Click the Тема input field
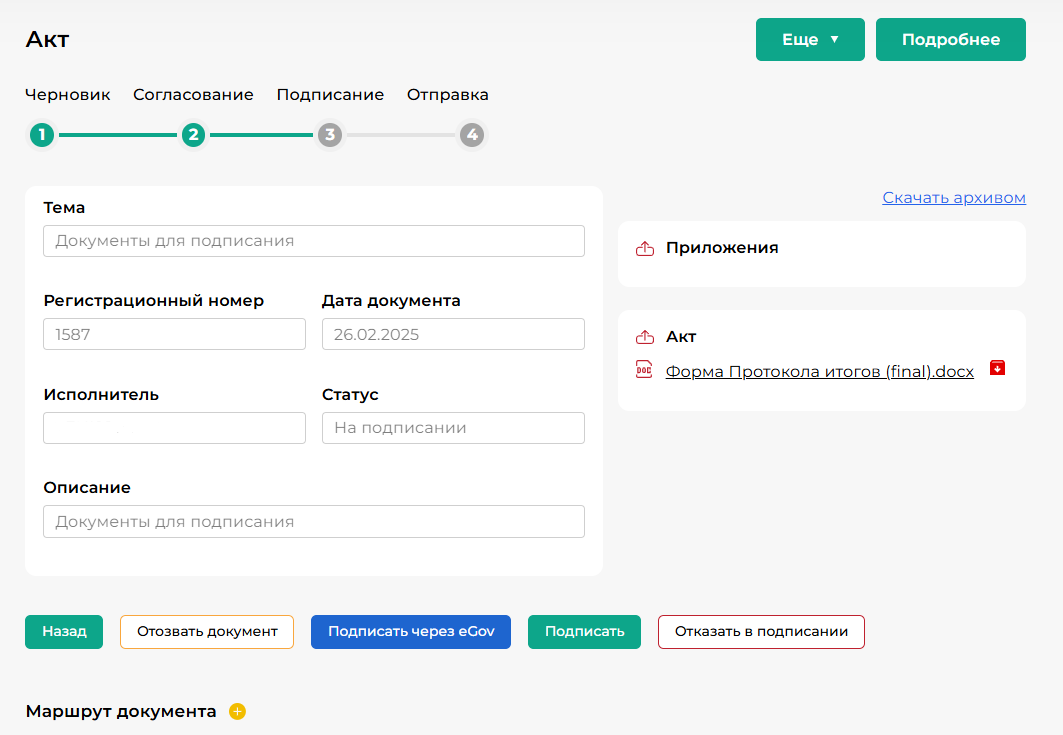This screenshot has height=735, width=1063. [x=314, y=241]
